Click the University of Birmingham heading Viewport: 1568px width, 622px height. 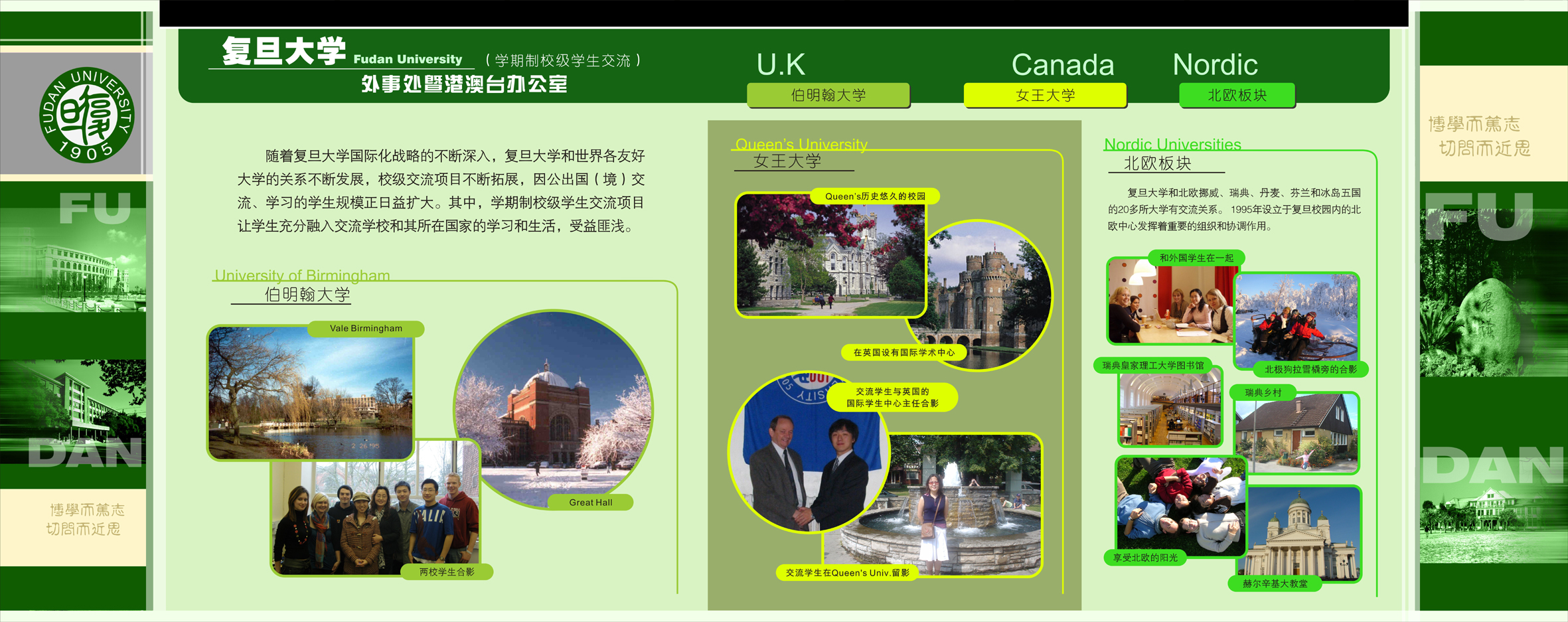tap(302, 275)
